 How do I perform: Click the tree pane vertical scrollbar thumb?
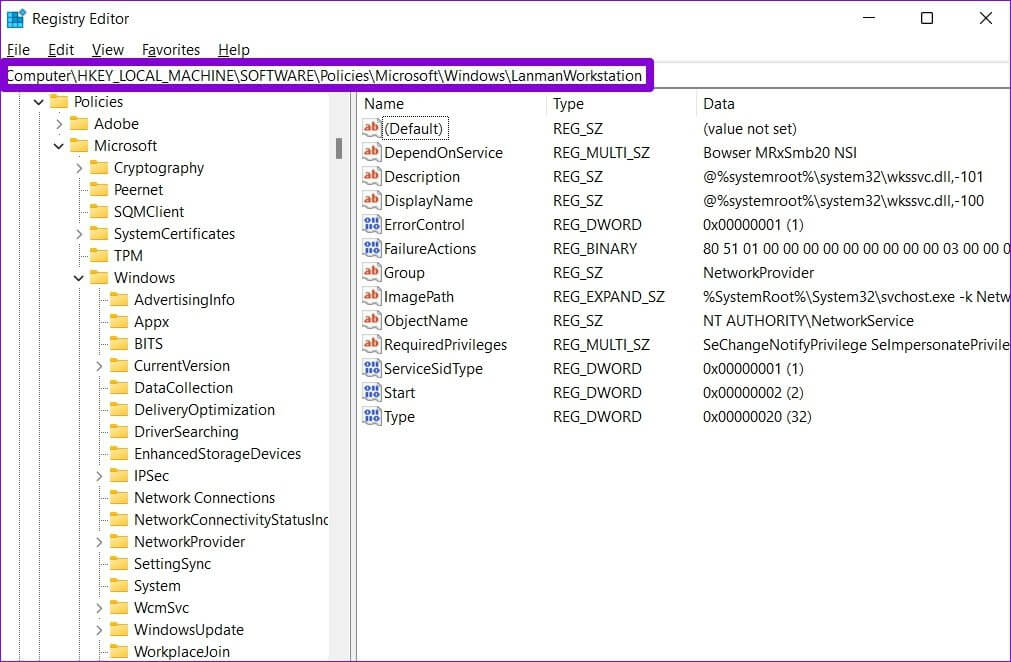[x=339, y=148]
